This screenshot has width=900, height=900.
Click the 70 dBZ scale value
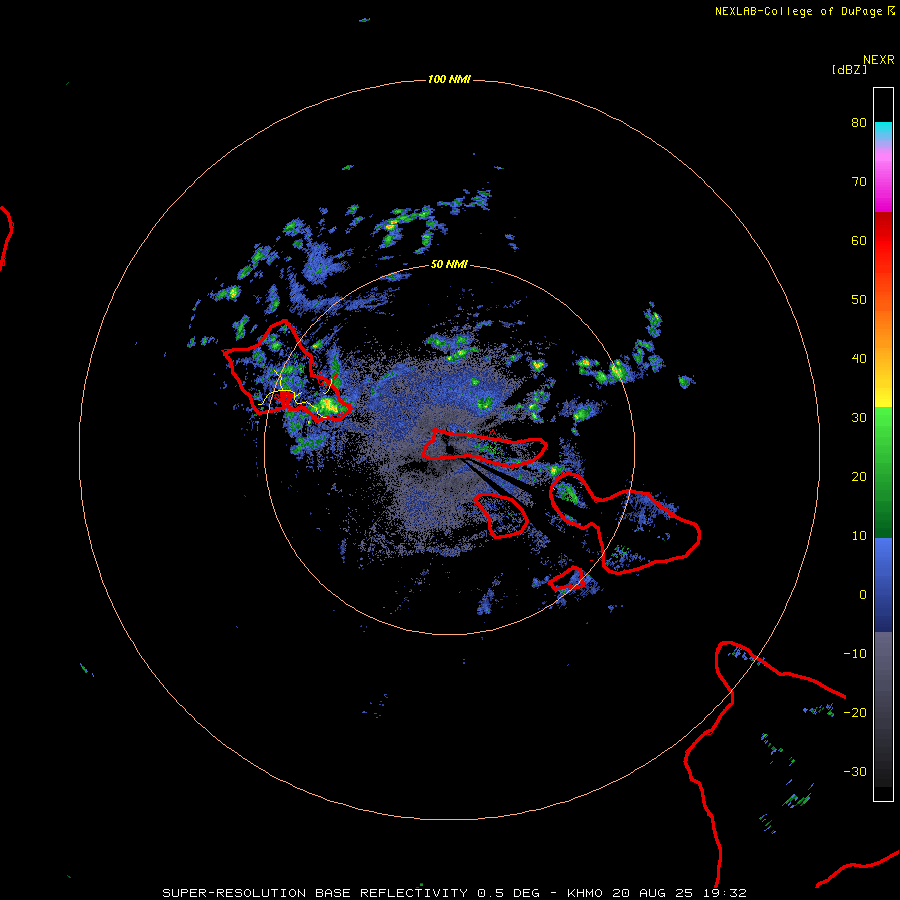[x=859, y=182]
